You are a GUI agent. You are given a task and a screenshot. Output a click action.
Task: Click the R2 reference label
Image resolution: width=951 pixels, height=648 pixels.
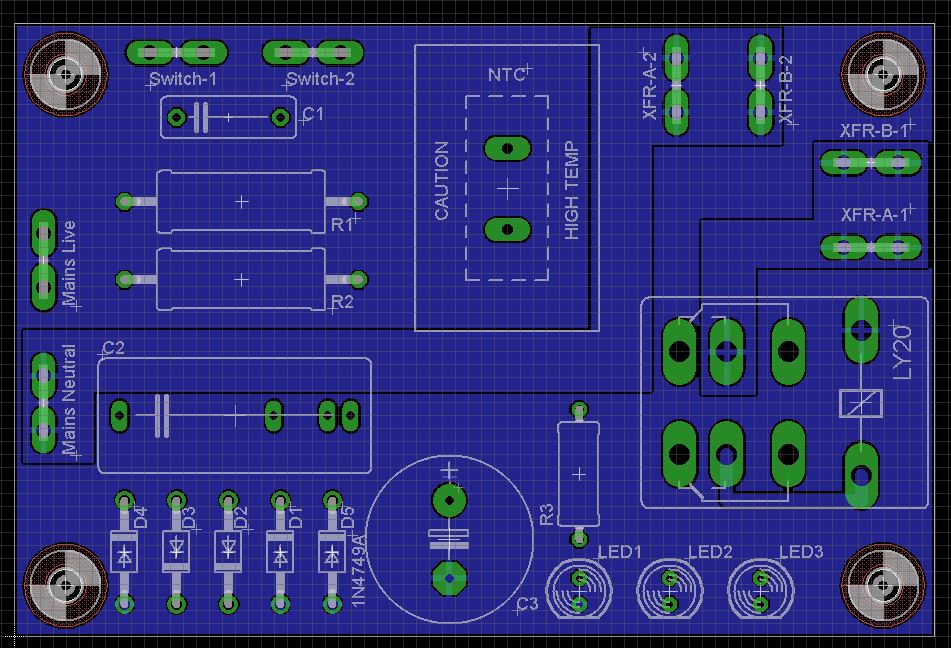pos(342,302)
